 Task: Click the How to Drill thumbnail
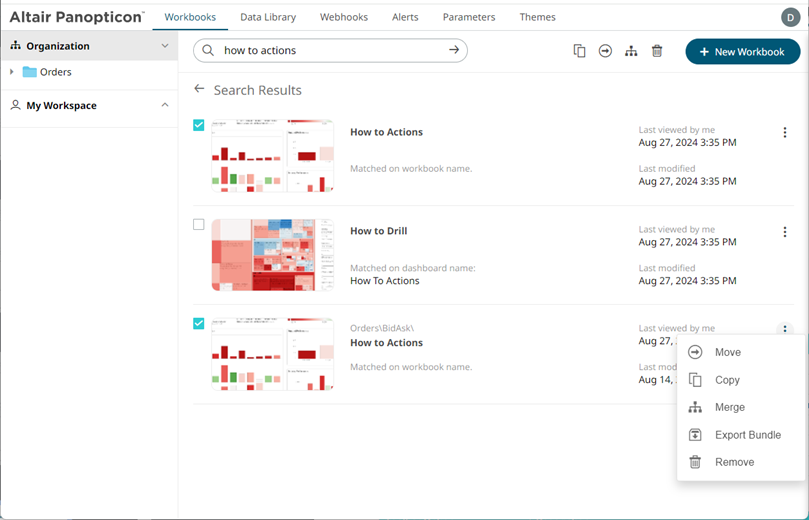[272, 255]
